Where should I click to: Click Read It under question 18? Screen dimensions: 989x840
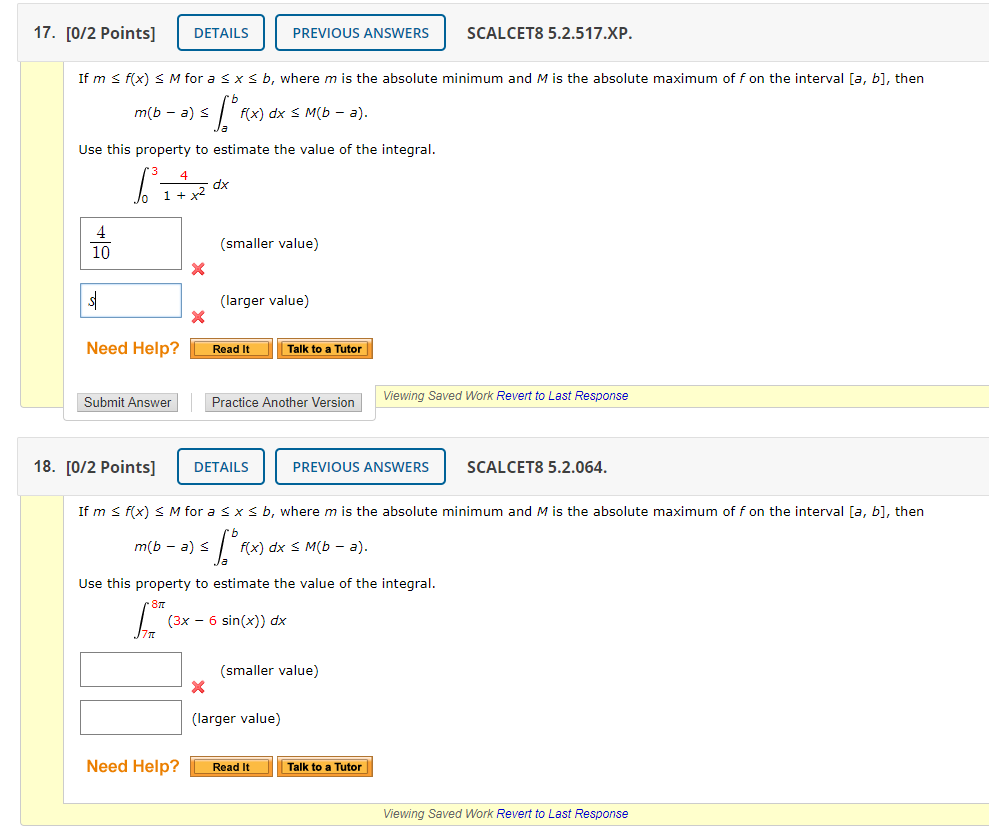pyautogui.click(x=230, y=766)
